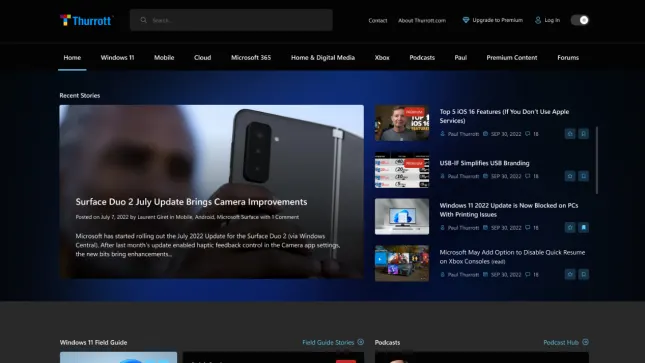The width and height of the screenshot is (645, 363).
Task: Bookmark the USB-IF story
Action: click(583, 176)
